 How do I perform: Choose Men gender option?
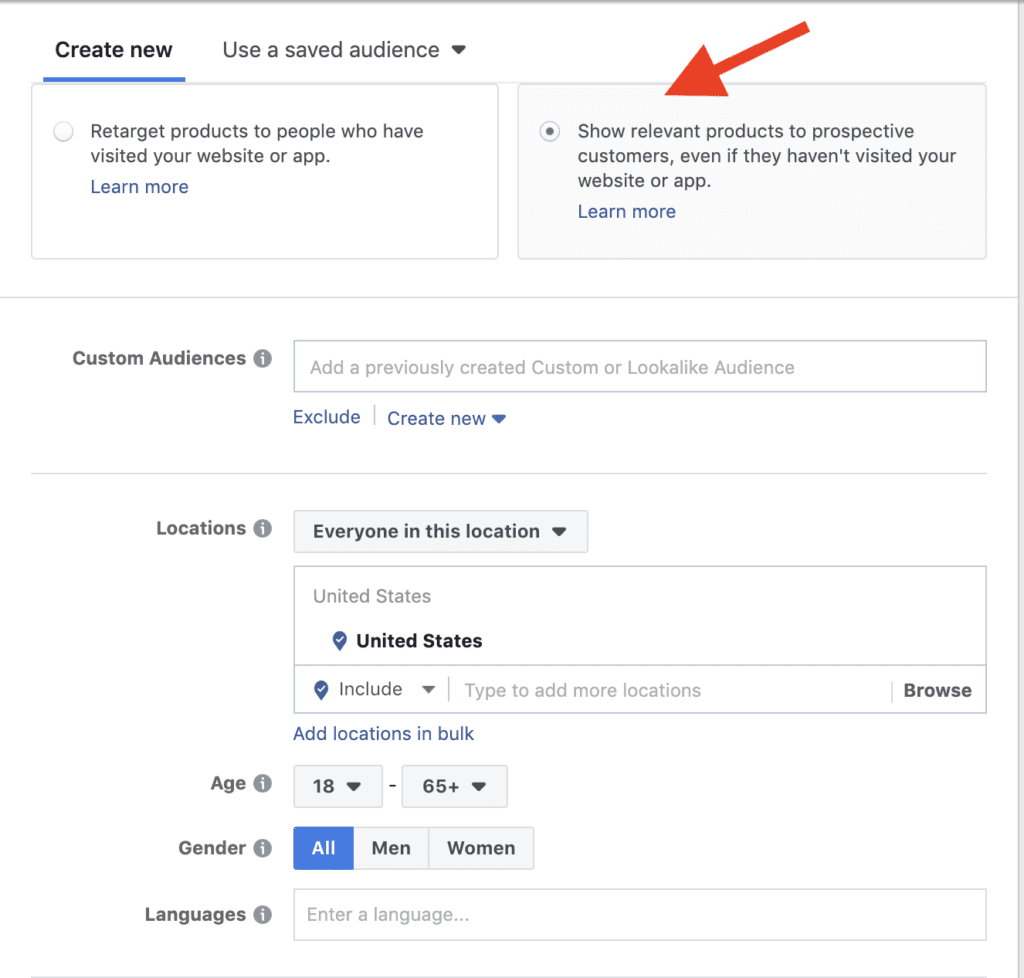click(x=390, y=848)
